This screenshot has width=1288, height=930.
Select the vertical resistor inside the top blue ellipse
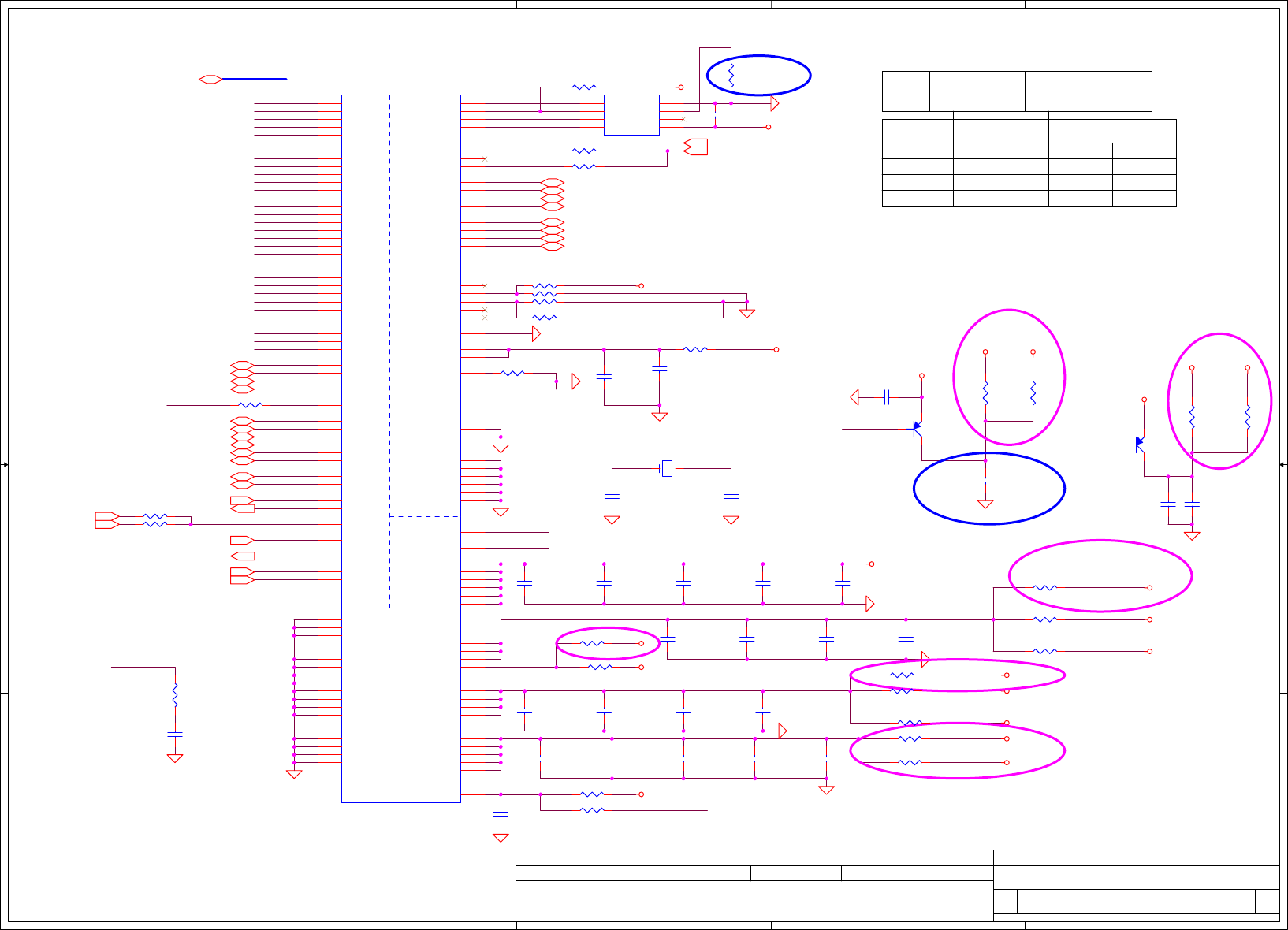click(x=731, y=76)
